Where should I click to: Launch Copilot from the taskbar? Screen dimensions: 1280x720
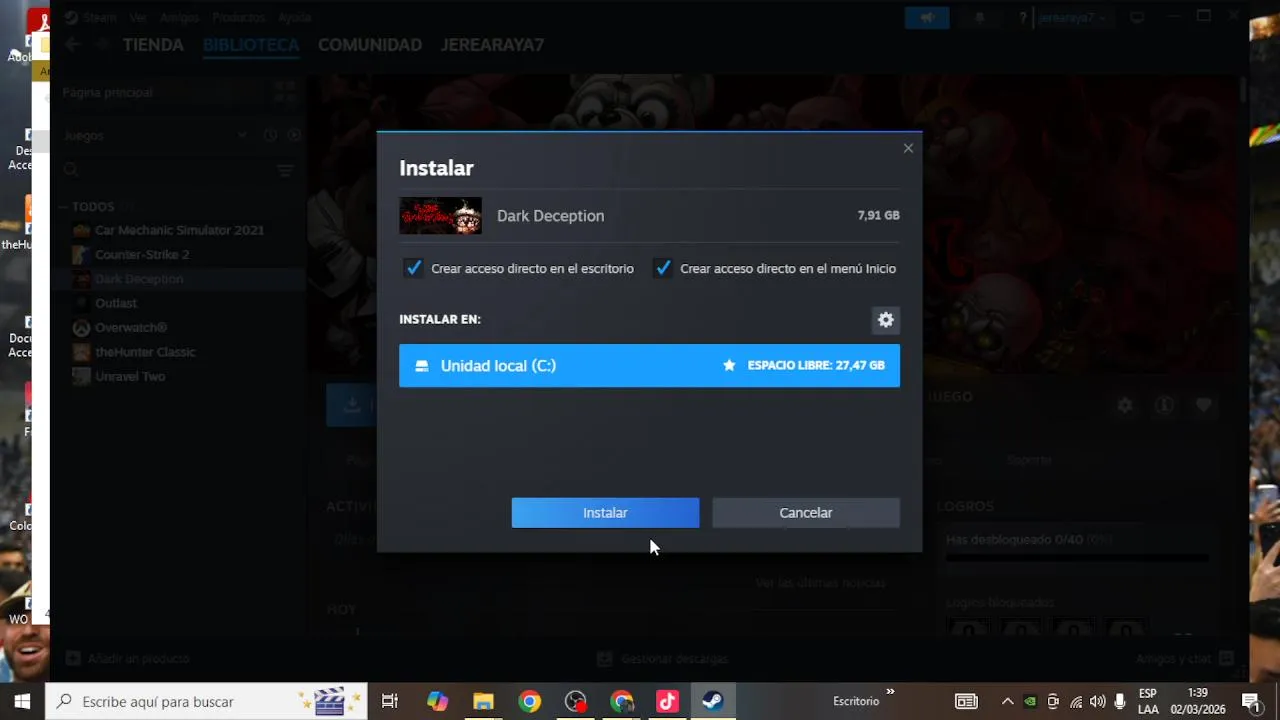click(x=437, y=701)
